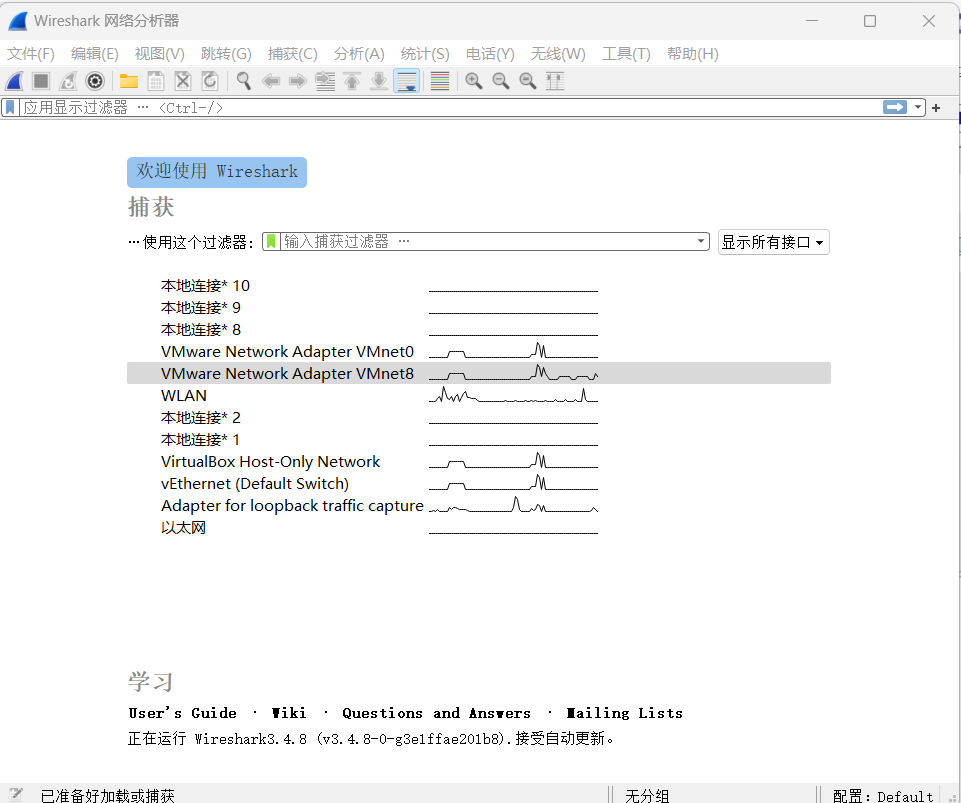Toggle auto-scroll during live capture
961x803 pixels.
(406, 81)
